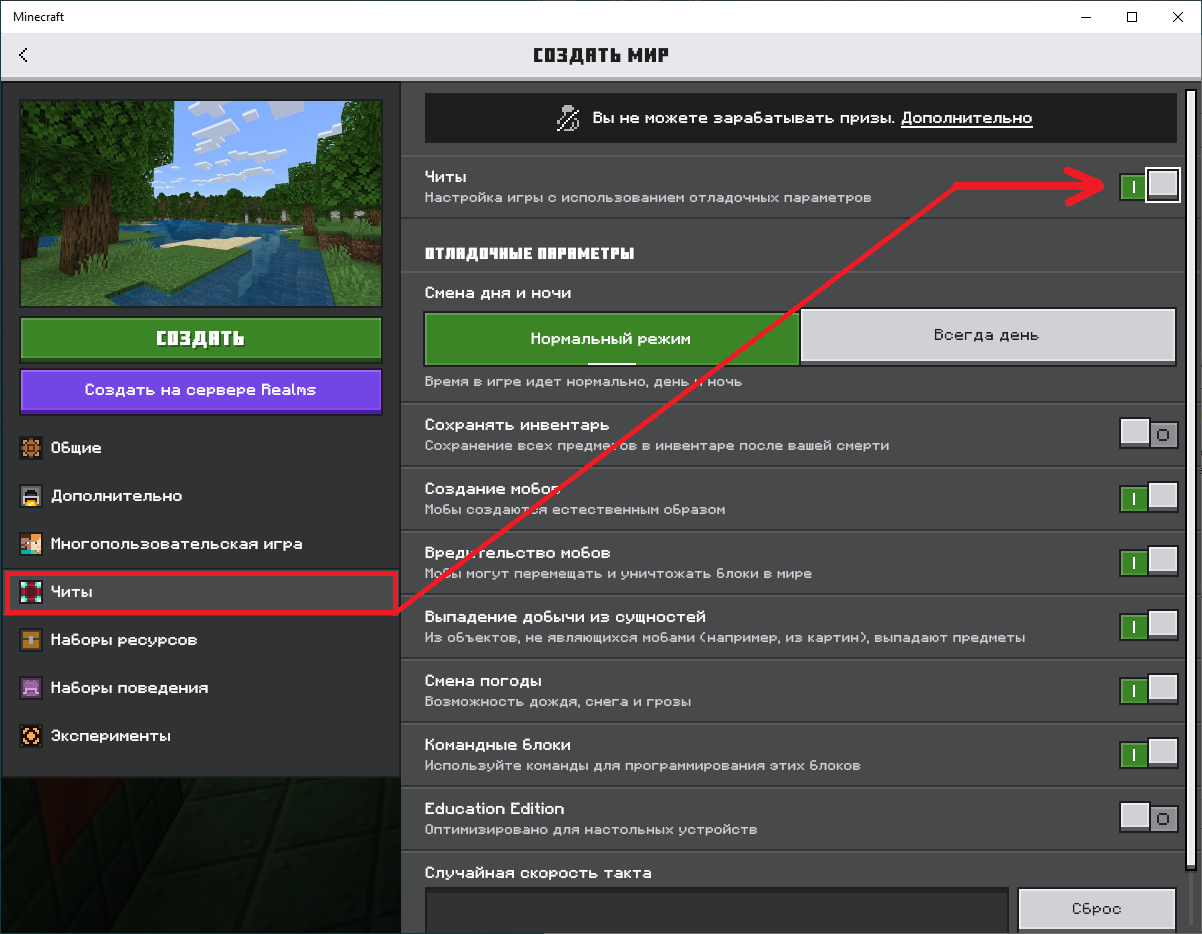This screenshot has height=934, width=1202.
Task: Open the Дополнительно link in banner
Action: click(966, 118)
